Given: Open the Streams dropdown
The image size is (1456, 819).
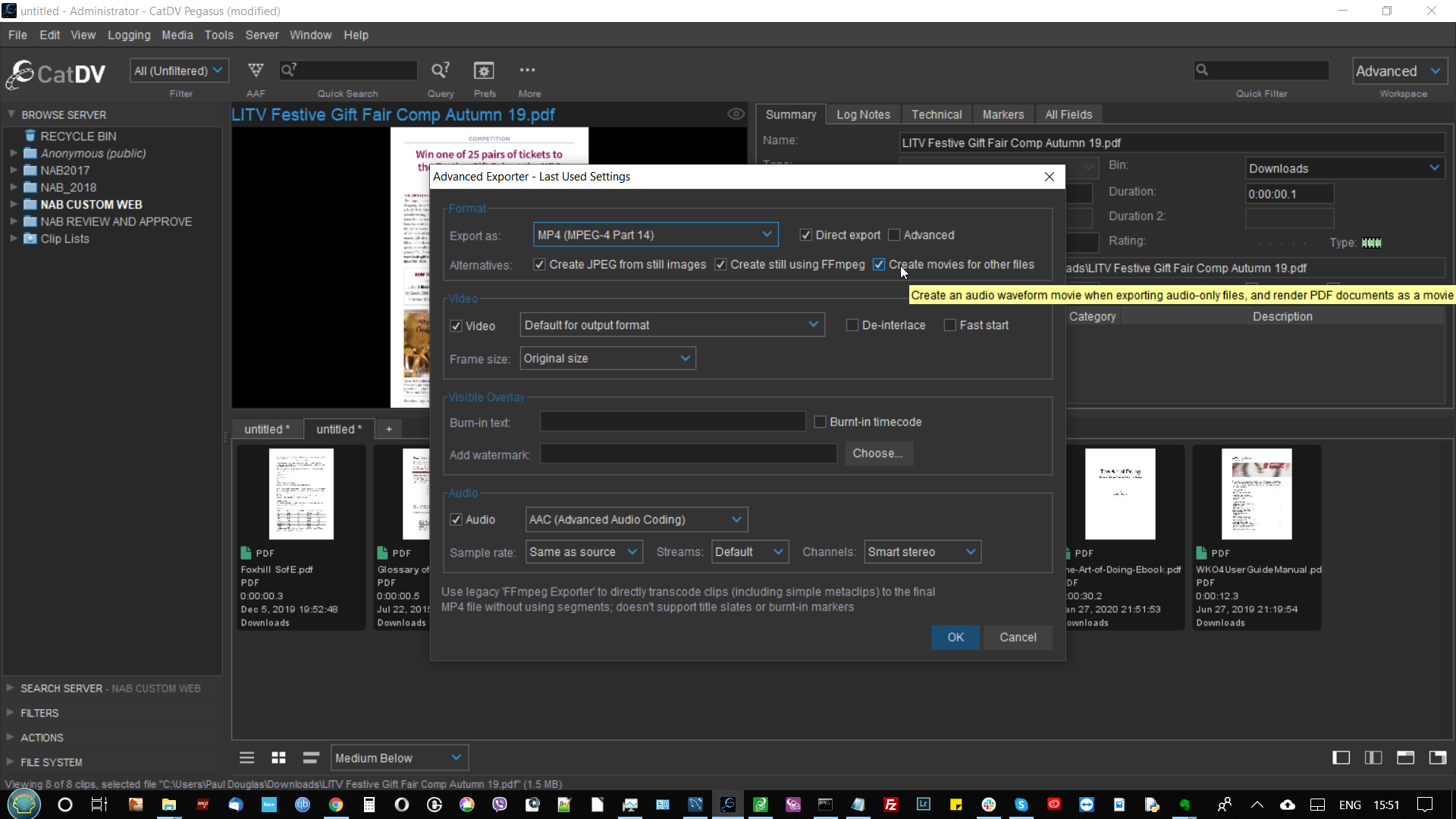Looking at the screenshot, I should click(750, 552).
